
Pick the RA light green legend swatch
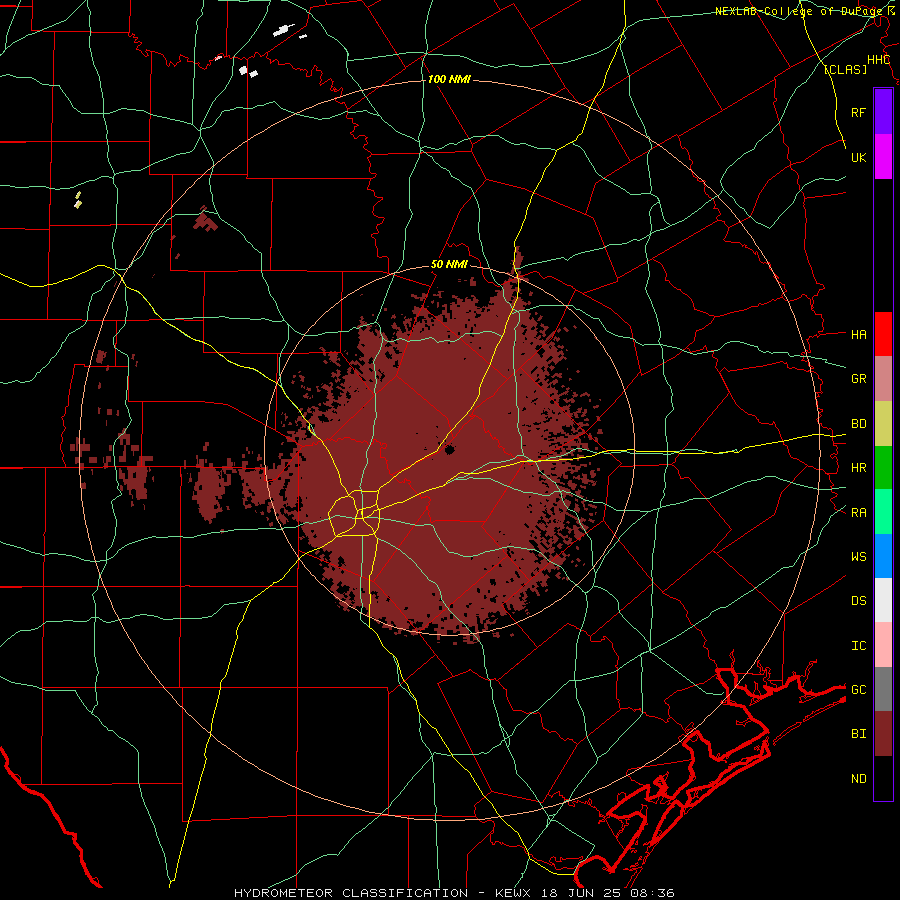[883, 512]
